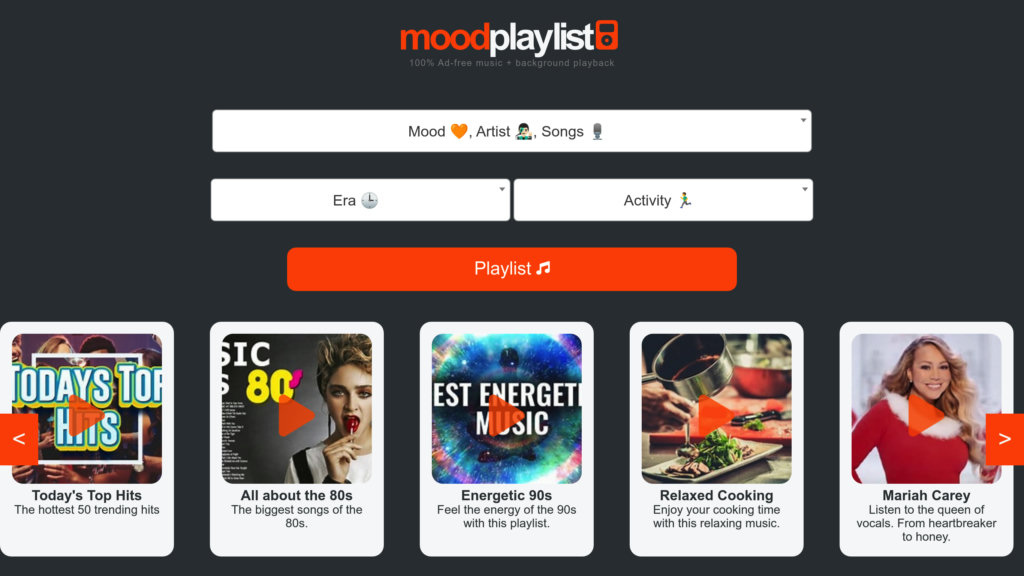The width and height of the screenshot is (1024, 576).
Task: Click the Mariah Carey card description
Action: coord(926,523)
